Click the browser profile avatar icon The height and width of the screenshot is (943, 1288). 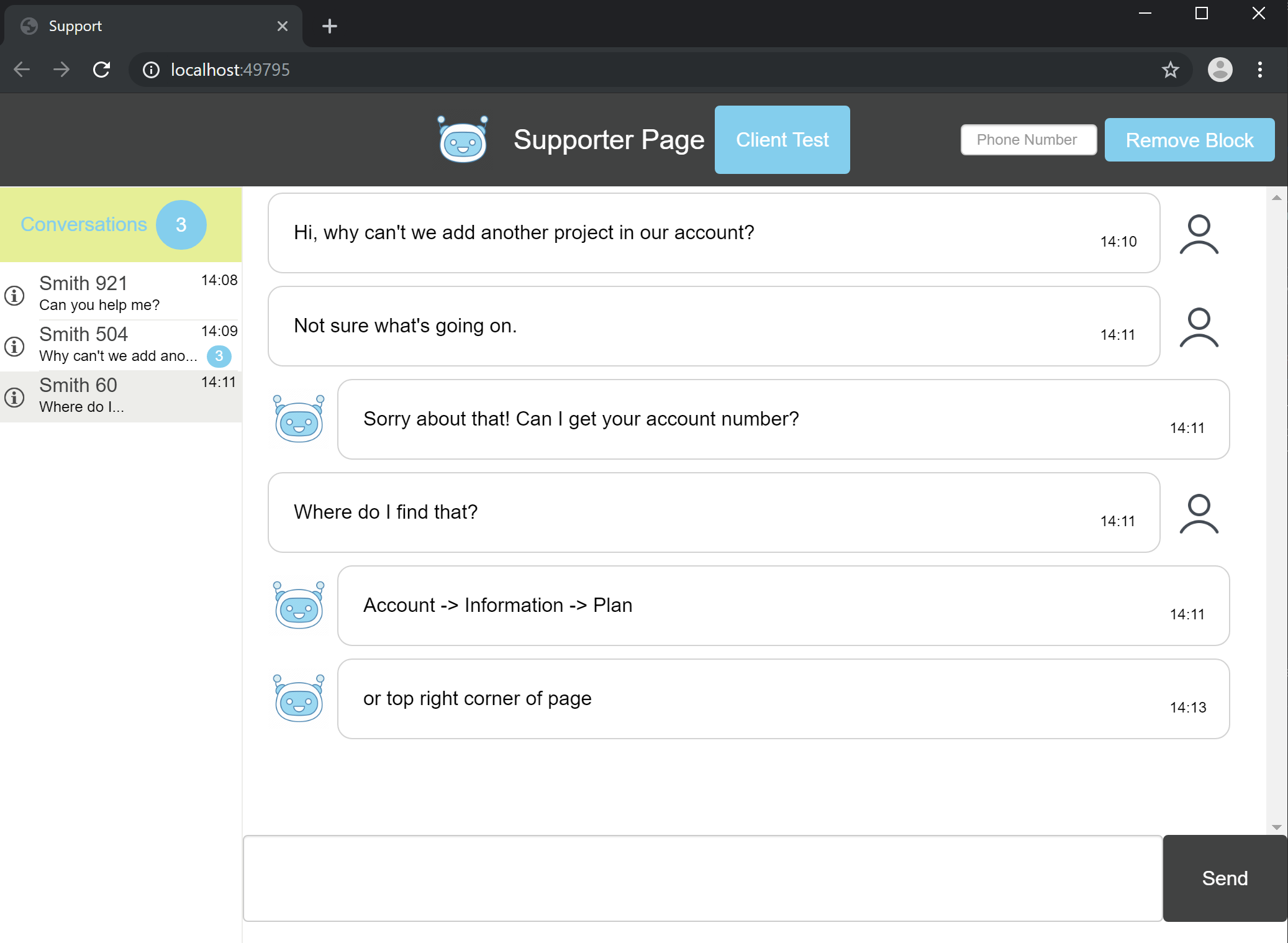(x=1220, y=70)
